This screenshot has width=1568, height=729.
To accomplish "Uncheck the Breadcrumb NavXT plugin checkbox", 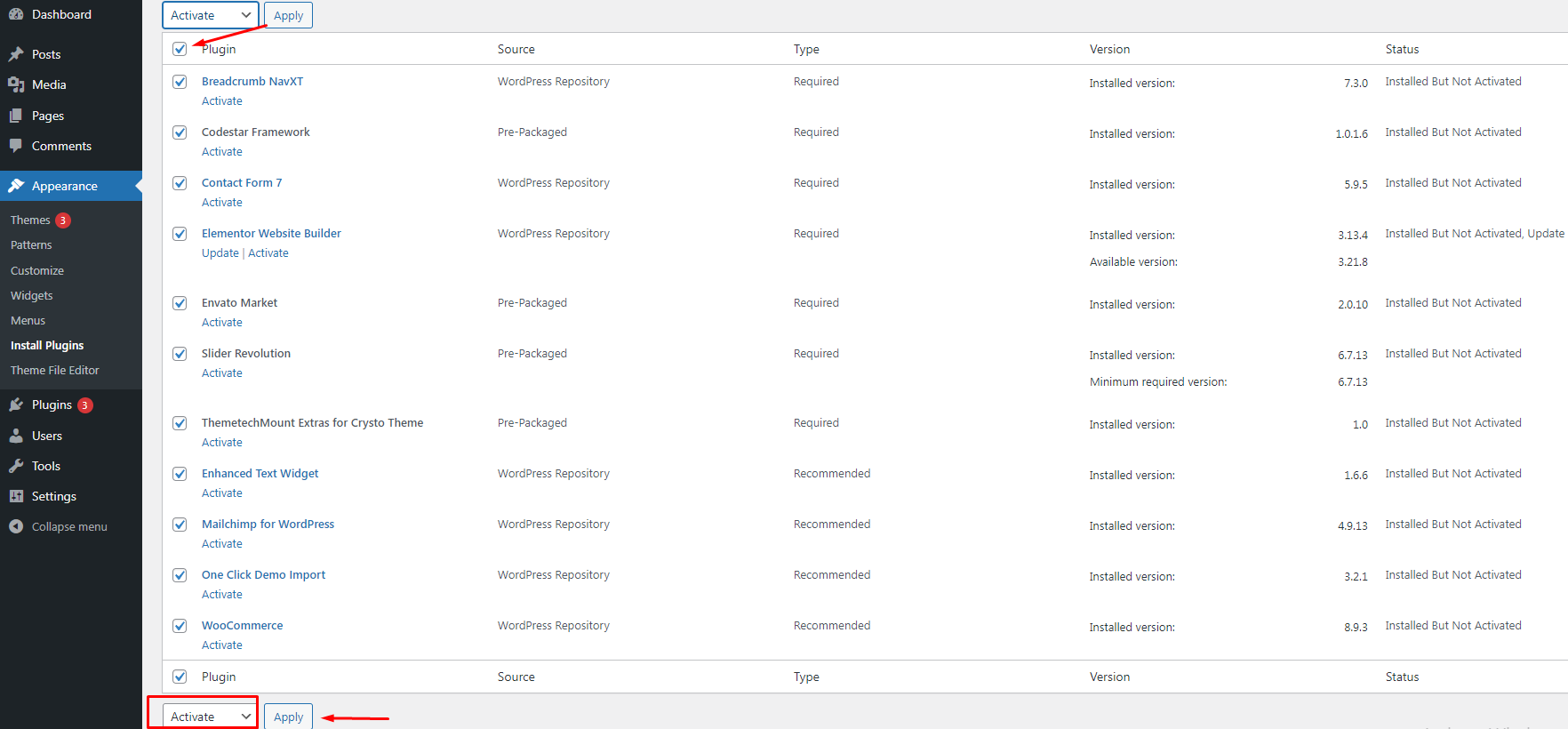I will click(x=180, y=82).
